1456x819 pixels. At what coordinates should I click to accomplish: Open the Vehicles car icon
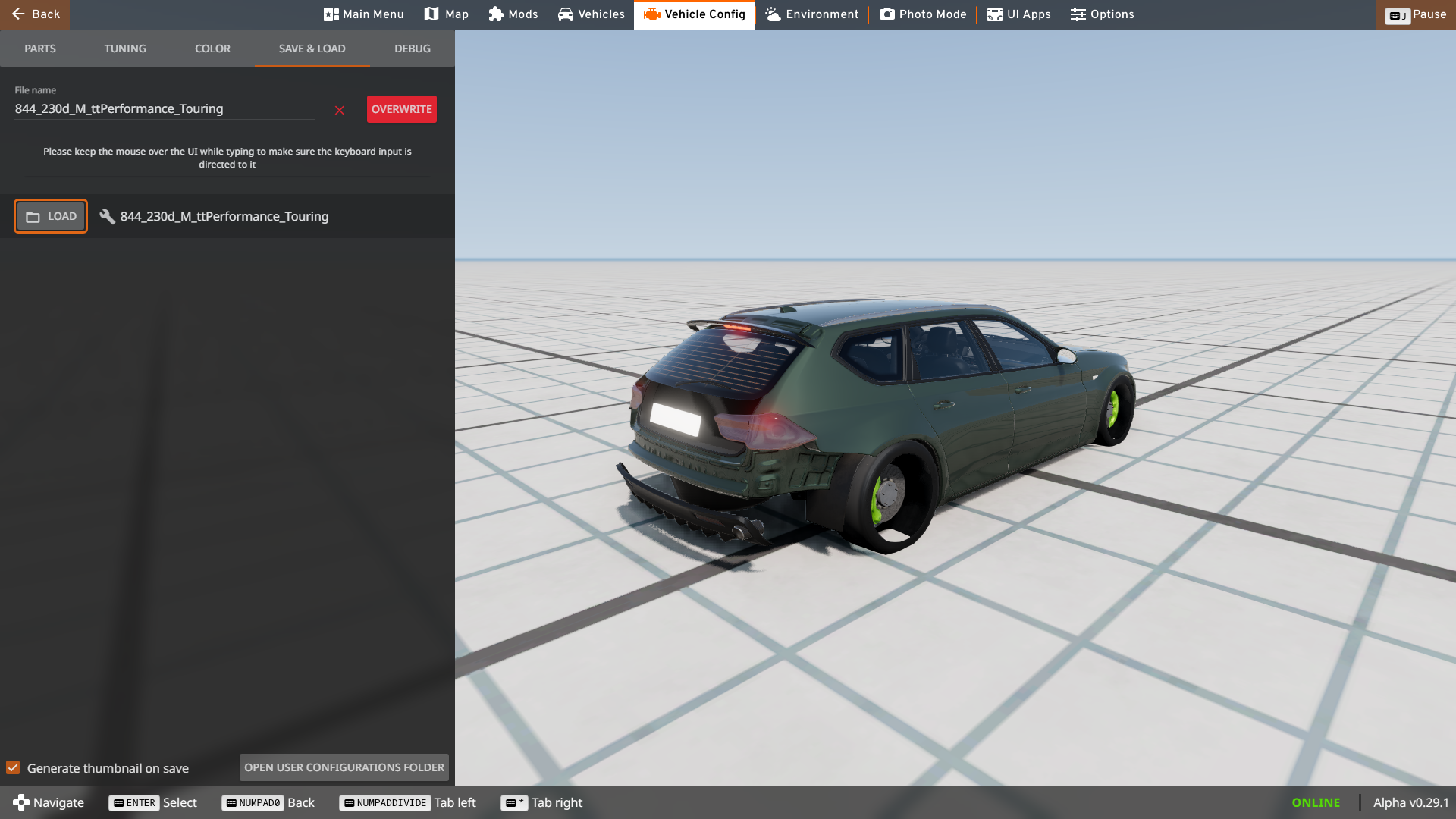coord(566,14)
